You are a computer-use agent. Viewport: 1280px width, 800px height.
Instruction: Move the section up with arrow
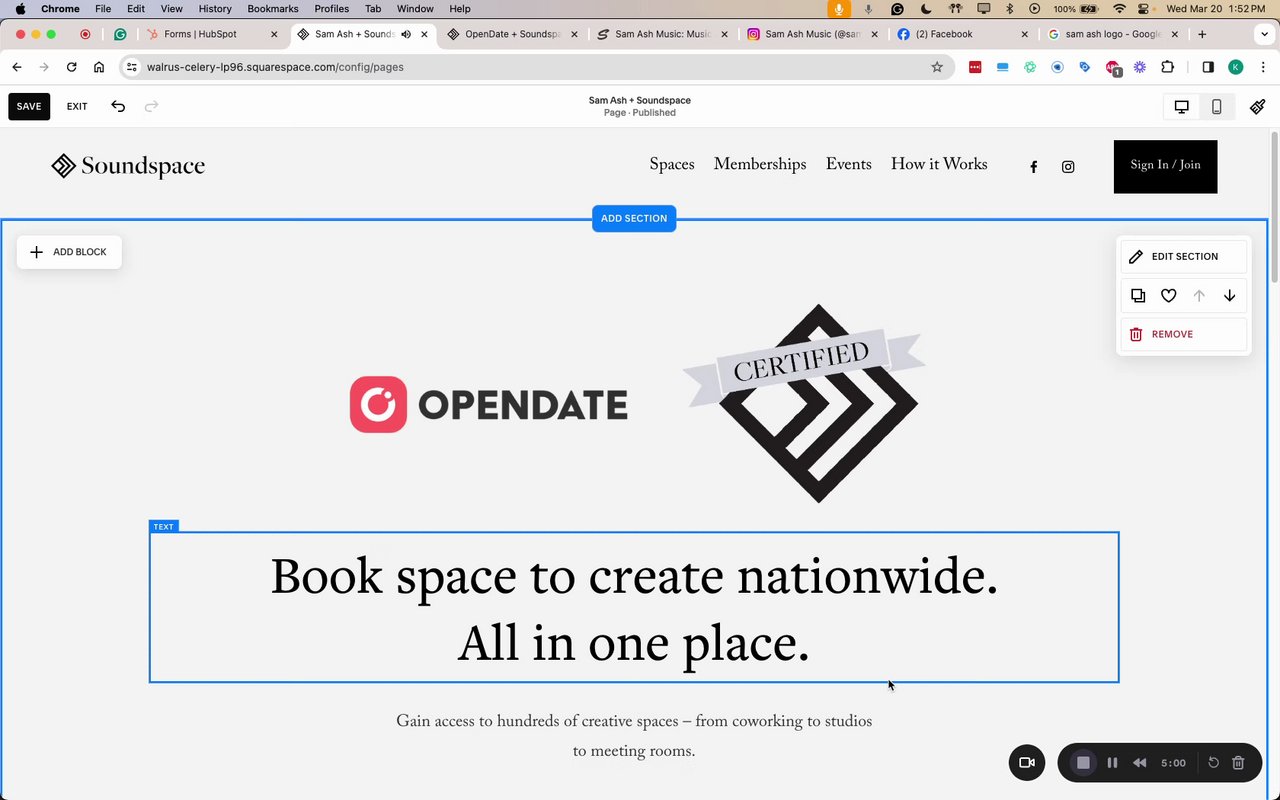1199,295
